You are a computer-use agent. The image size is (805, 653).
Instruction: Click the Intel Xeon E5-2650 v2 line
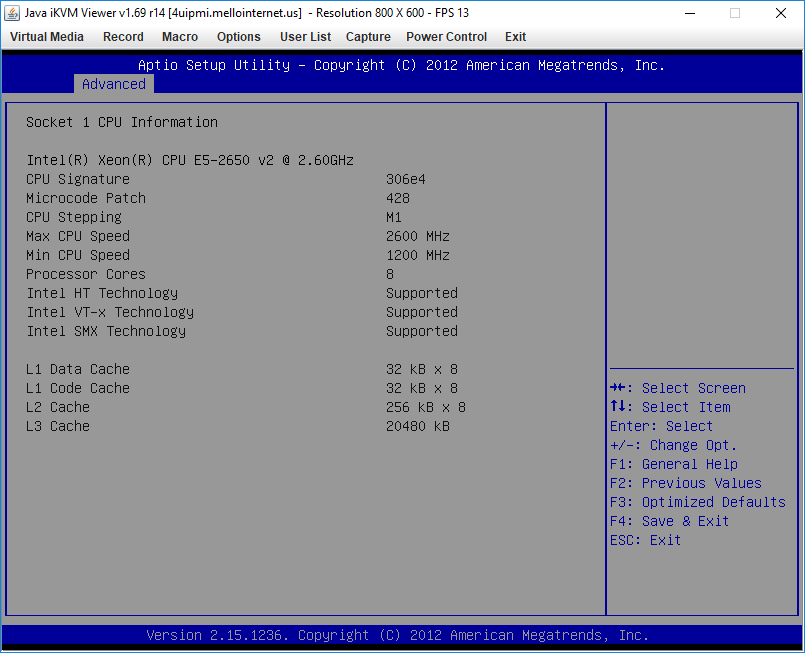(x=190, y=160)
